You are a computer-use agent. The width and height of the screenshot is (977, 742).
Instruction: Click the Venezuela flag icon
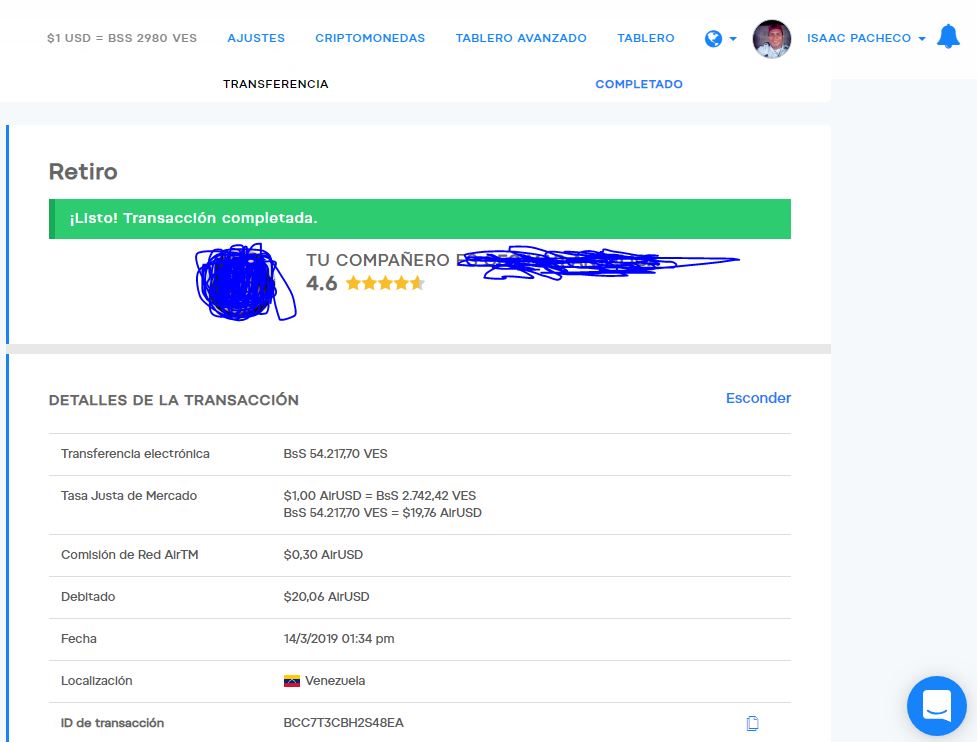tap(292, 681)
